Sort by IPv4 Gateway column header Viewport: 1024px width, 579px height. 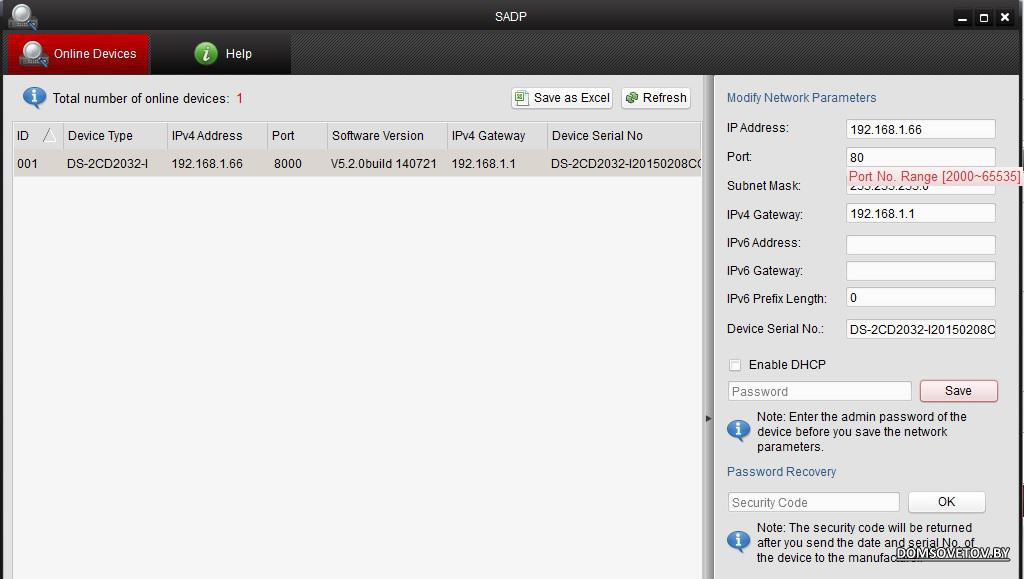coord(497,136)
